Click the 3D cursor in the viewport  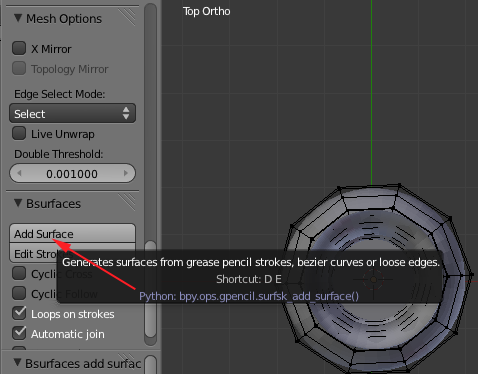[373, 279]
